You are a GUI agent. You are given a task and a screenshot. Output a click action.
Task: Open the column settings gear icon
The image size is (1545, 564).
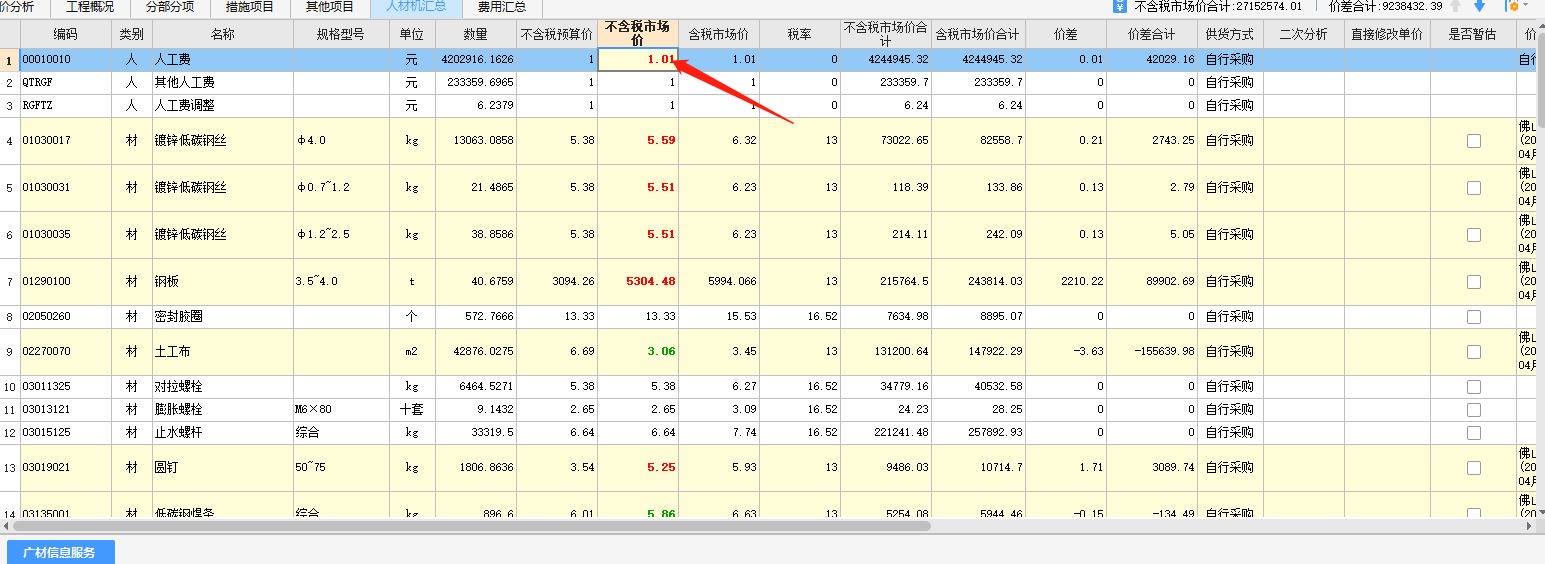point(1512,6)
